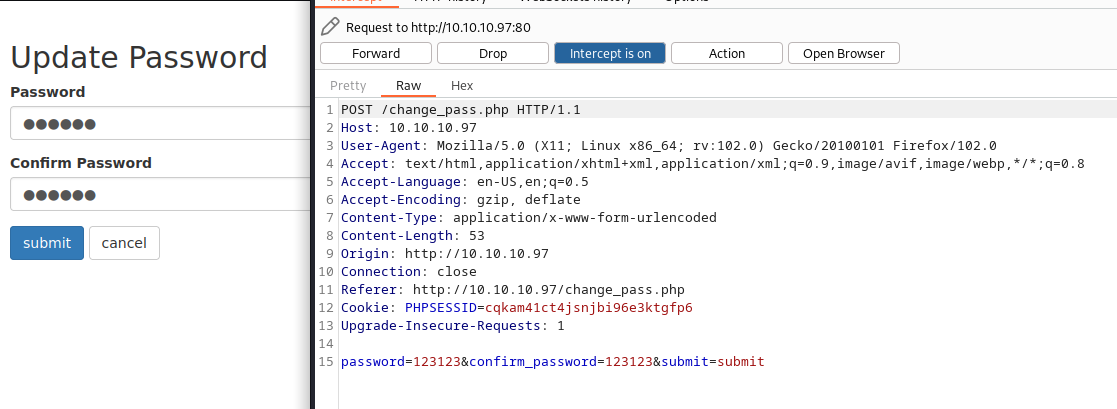The width and height of the screenshot is (1117, 409).
Task: Click the POST /change_pass.php request line
Action: tap(461, 110)
